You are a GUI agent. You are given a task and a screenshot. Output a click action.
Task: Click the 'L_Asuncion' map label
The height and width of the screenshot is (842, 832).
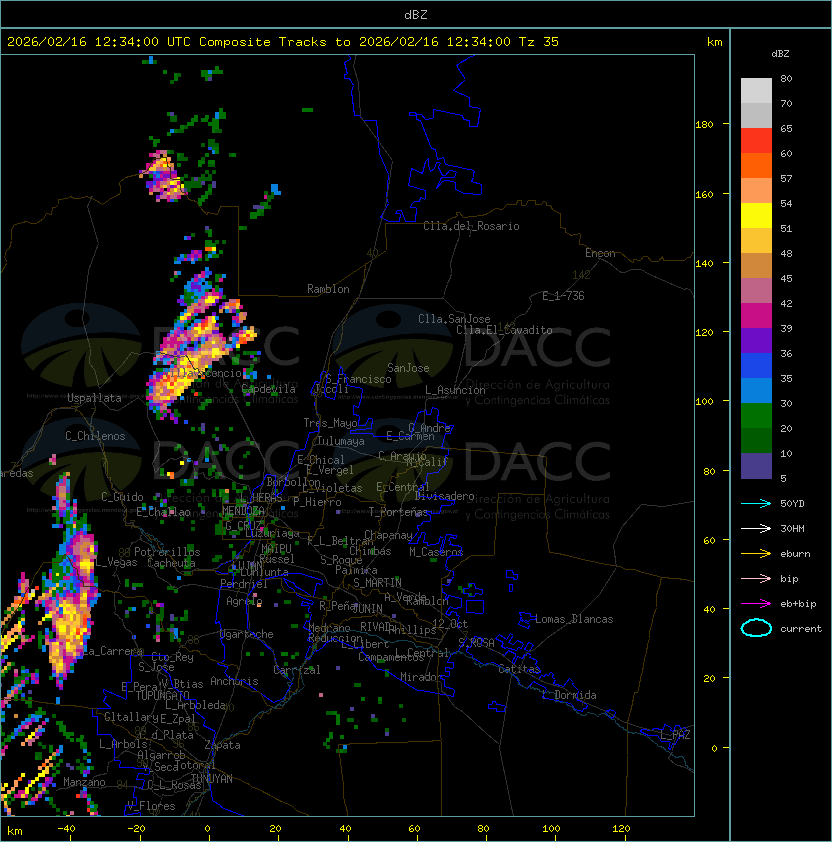pyautogui.click(x=455, y=390)
